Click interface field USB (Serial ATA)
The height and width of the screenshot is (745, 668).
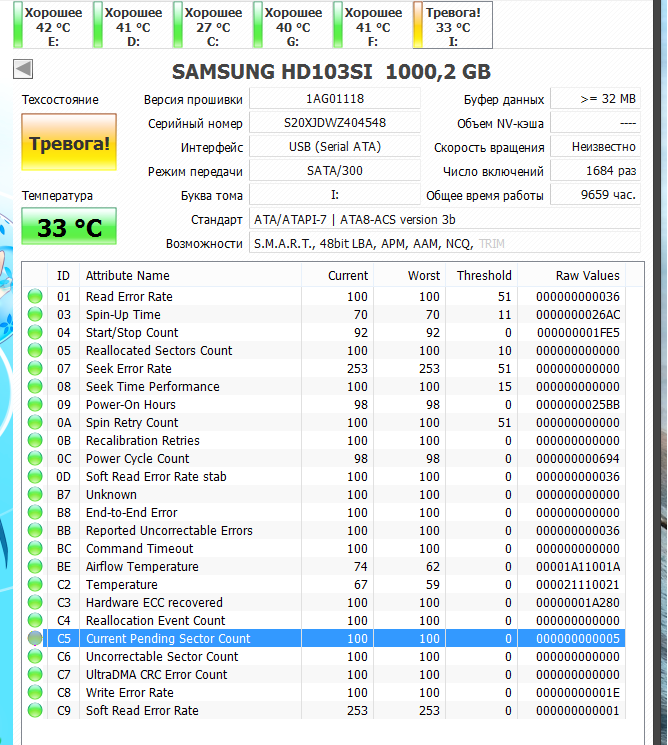pos(335,147)
